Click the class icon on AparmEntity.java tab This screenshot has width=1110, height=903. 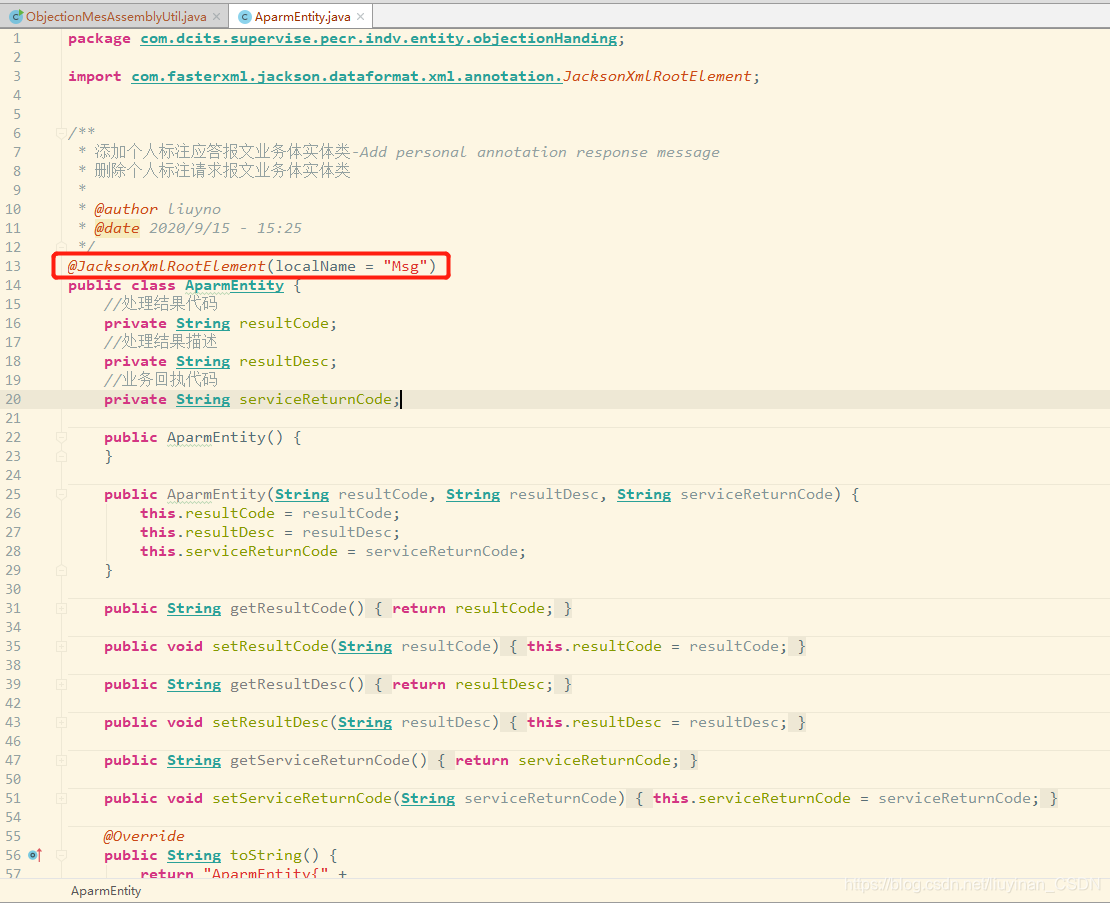[x=243, y=16]
